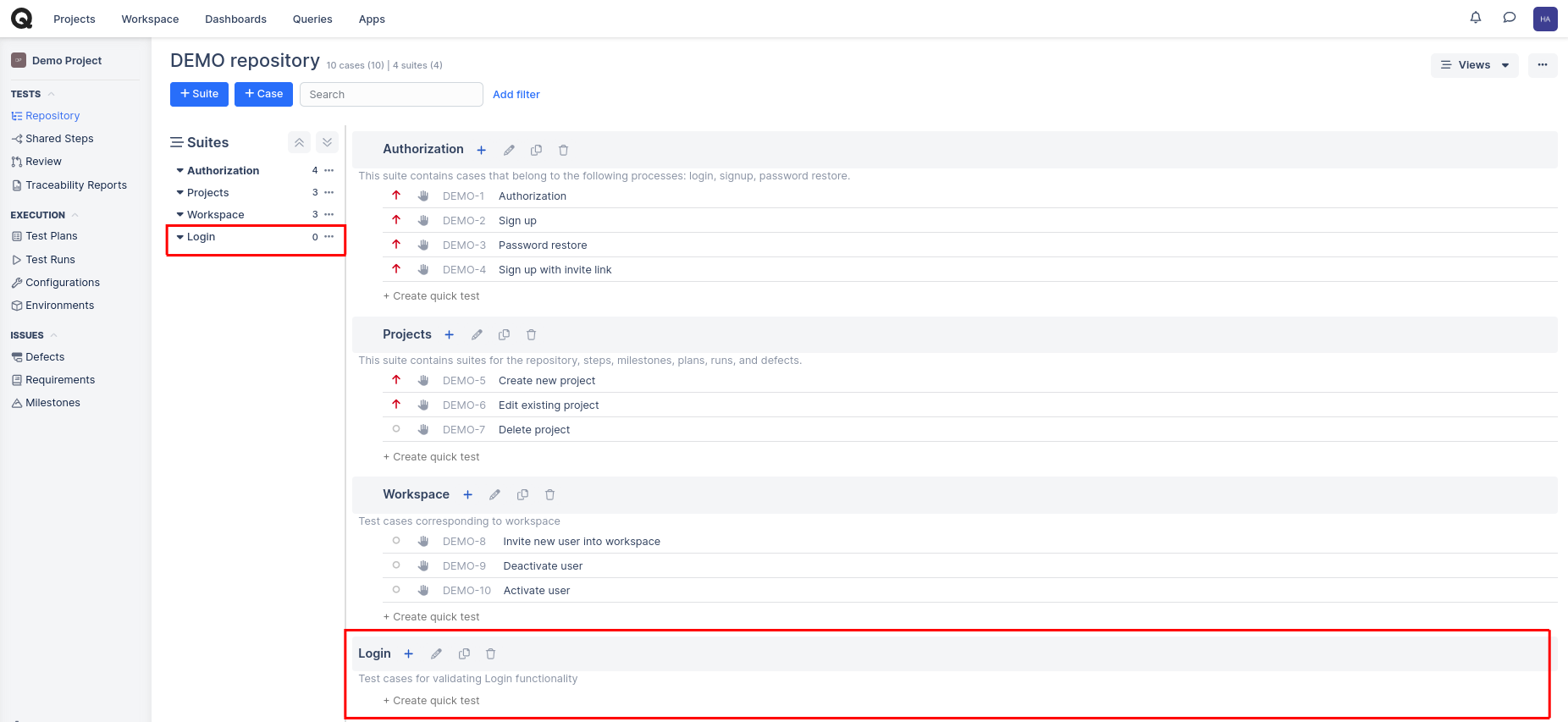Click the Add filter link
This screenshot has height=722, width=1568.
coord(516,95)
